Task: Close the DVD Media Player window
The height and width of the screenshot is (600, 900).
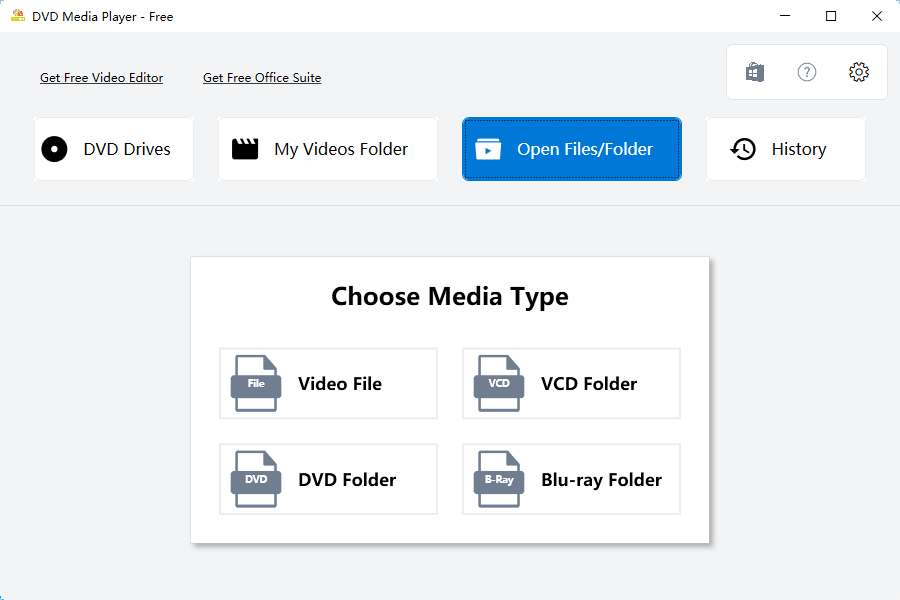Action: click(876, 16)
